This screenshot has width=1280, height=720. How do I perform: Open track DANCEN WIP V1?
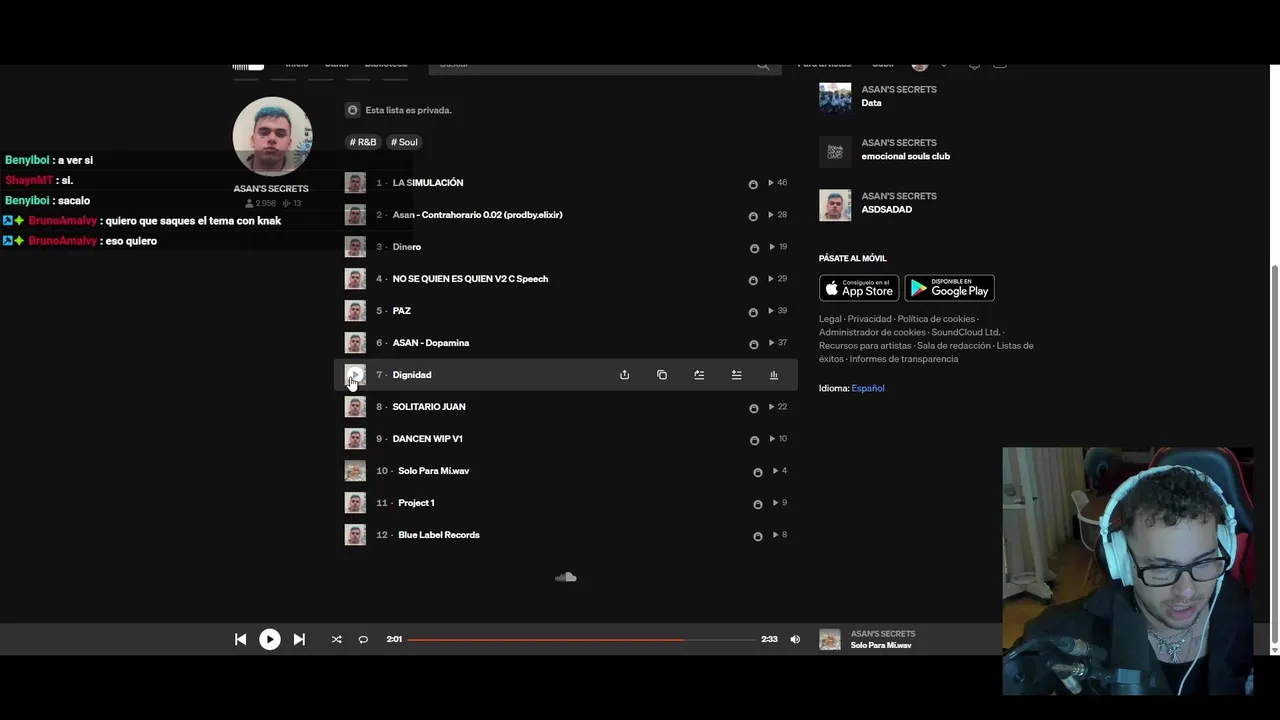(x=428, y=439)
